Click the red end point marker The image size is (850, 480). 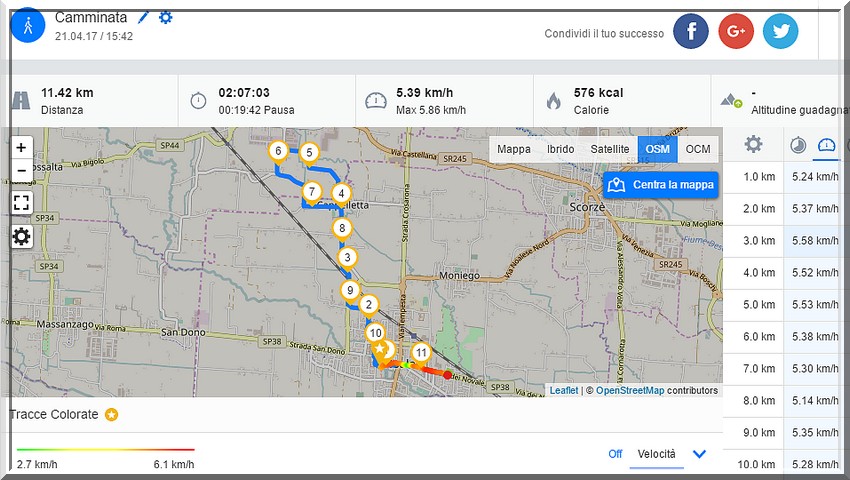448,375
